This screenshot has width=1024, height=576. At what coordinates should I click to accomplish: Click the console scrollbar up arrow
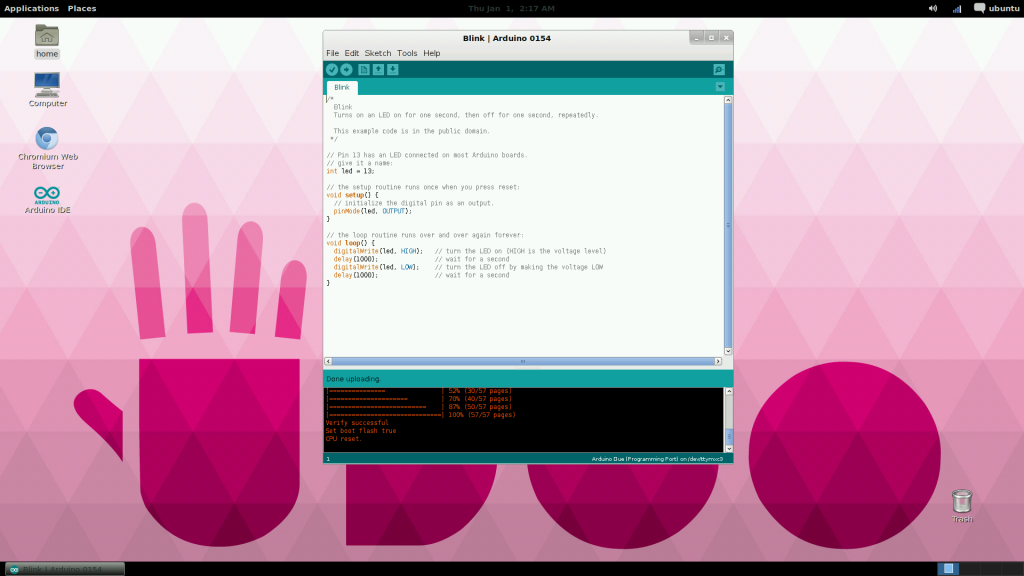729,391
